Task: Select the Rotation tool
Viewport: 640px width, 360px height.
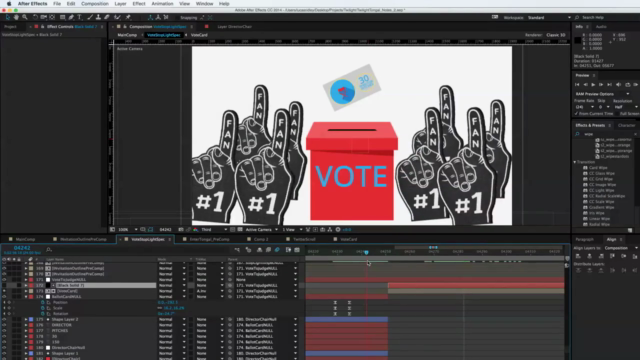Action: [x=35, y=17]
